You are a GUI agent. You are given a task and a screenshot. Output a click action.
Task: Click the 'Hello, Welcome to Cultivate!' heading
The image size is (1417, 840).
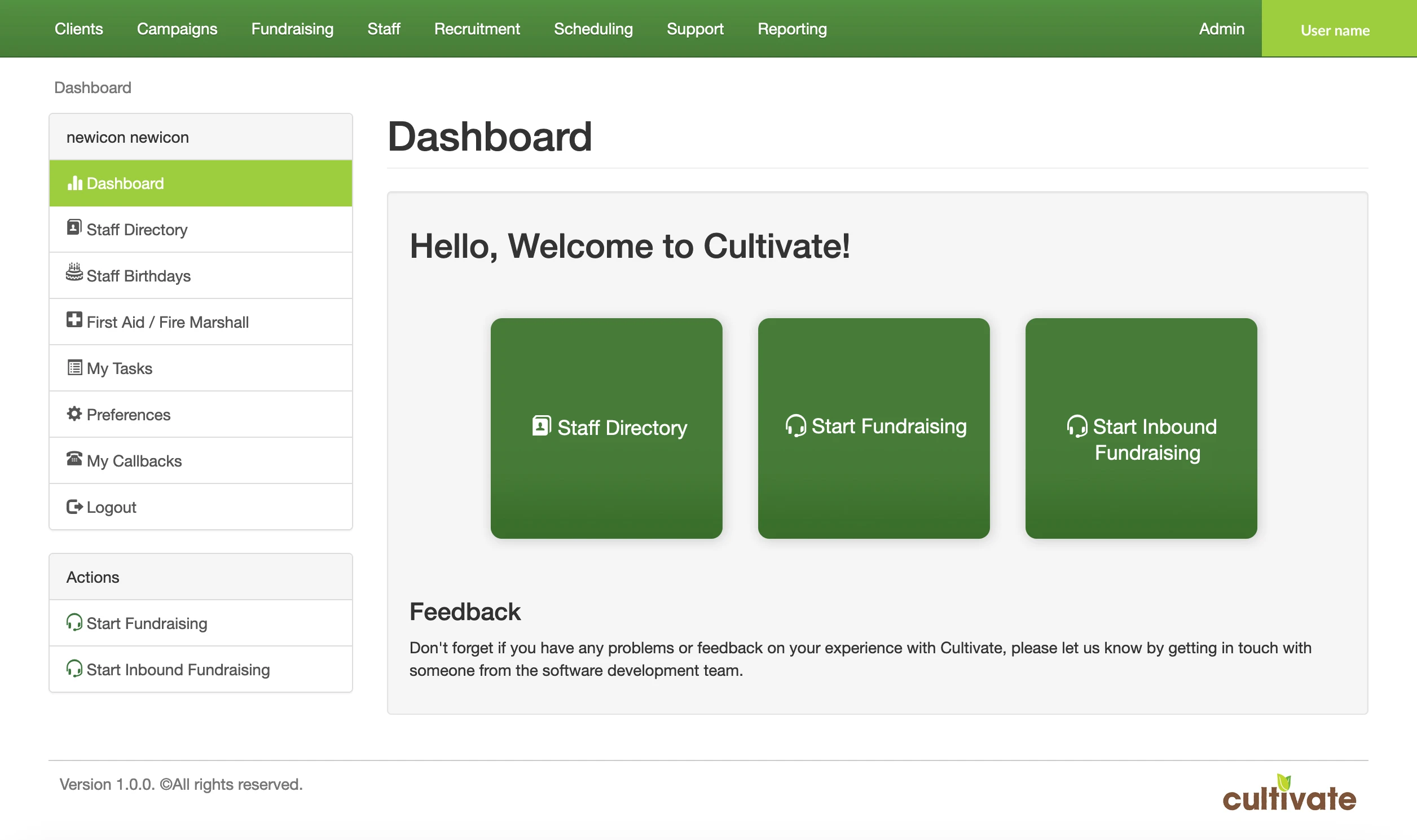630,246
